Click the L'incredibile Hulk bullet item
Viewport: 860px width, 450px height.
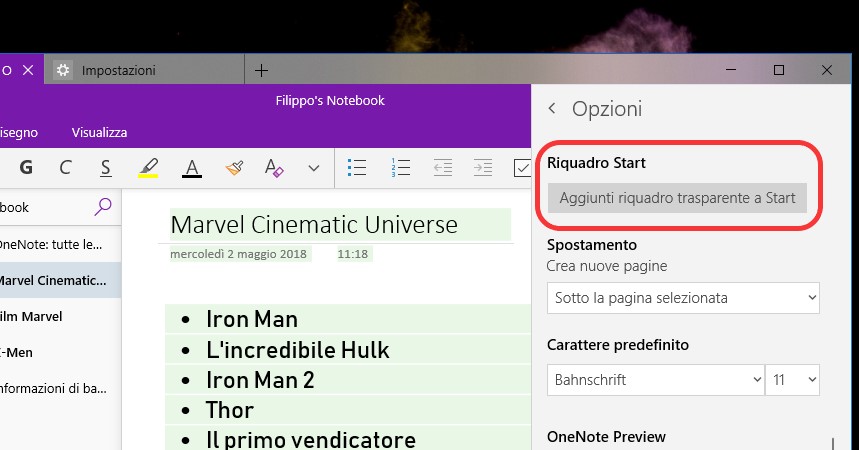298,350
